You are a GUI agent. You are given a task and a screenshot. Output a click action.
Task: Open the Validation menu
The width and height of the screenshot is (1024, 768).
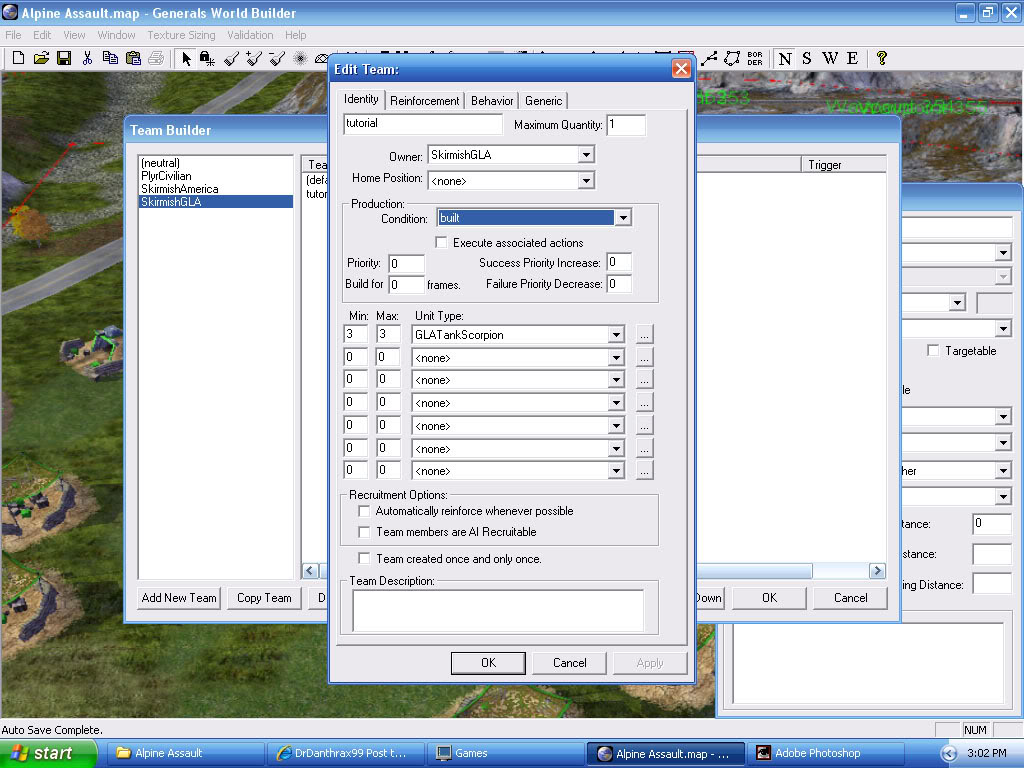[250, 35]
